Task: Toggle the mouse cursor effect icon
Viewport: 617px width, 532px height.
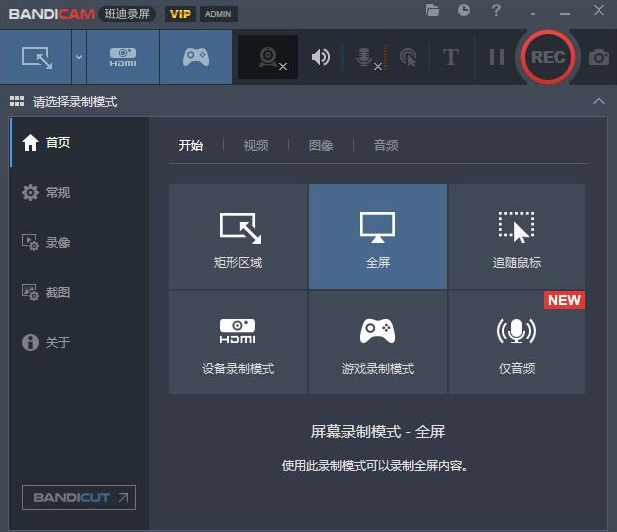Action: coord(408,57)
